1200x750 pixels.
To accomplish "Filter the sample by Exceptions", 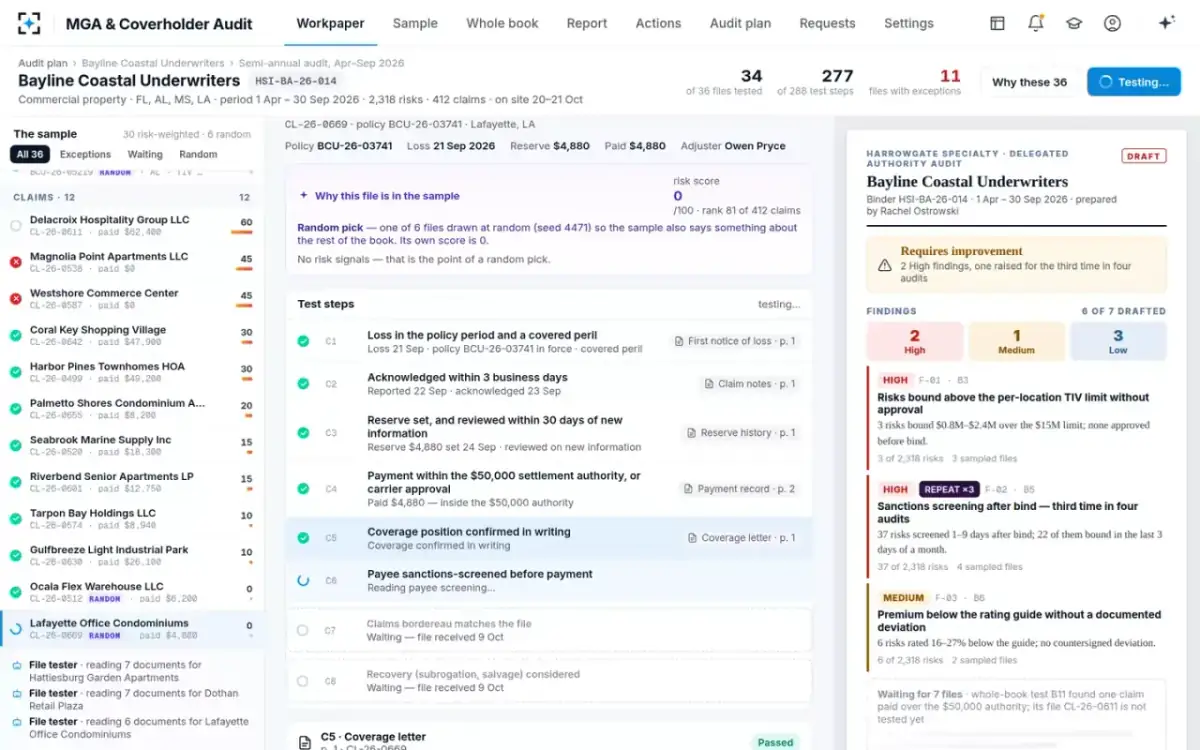I will coord(85,154).
